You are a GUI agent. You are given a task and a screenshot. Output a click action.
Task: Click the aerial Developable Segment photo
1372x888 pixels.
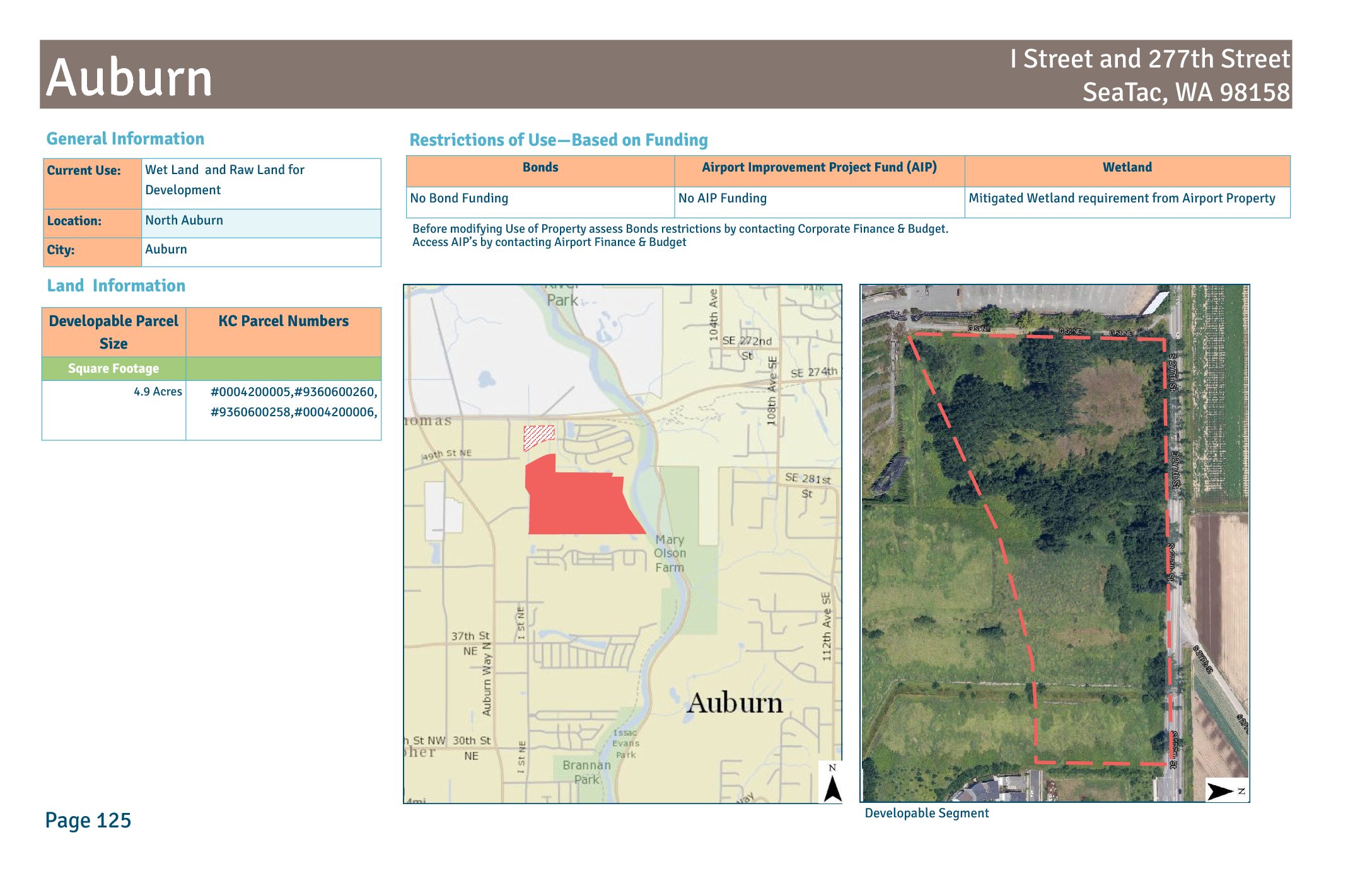coord(1054,542)
